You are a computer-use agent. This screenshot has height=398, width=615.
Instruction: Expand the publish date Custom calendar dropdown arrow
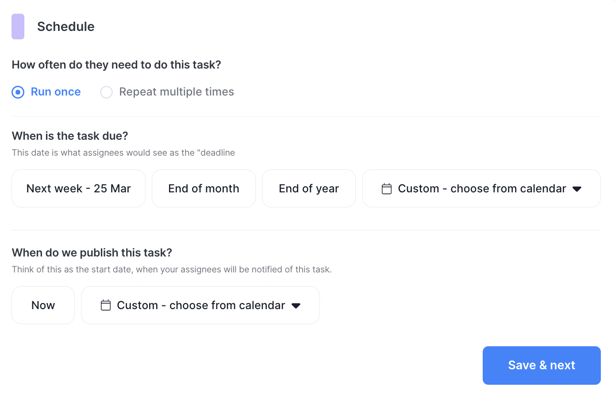(296, 305)
